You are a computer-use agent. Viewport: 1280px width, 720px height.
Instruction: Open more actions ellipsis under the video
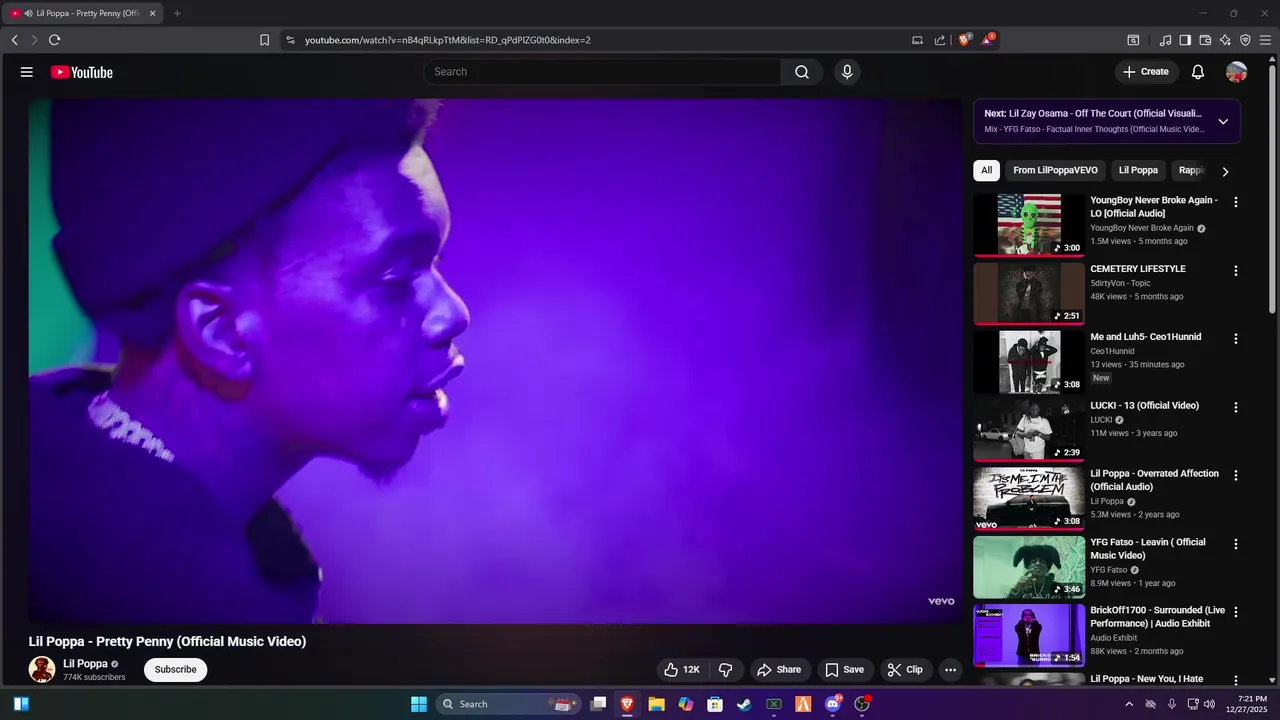(951, 670)
